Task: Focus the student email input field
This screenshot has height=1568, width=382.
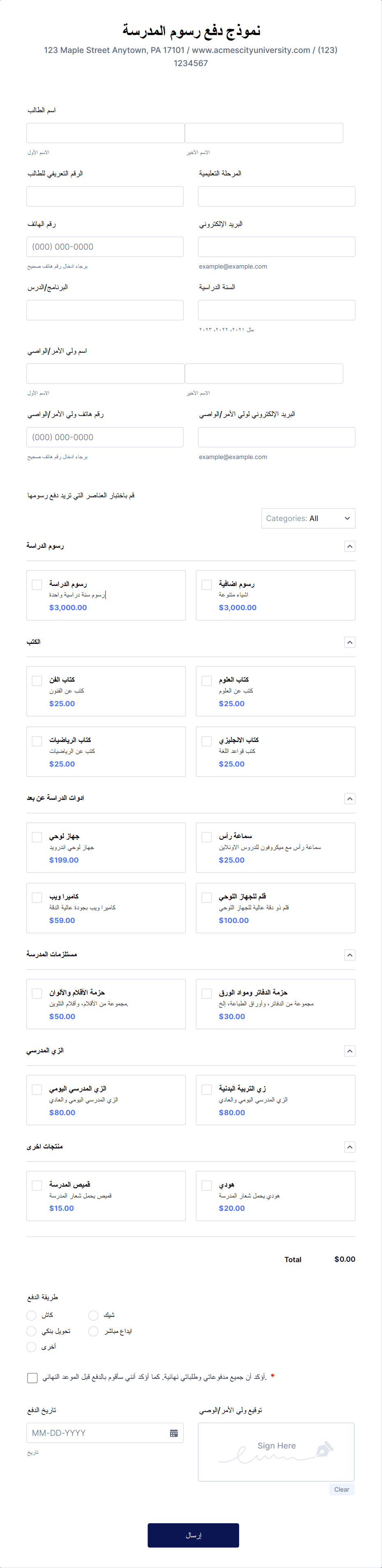Action: [276, 246]
